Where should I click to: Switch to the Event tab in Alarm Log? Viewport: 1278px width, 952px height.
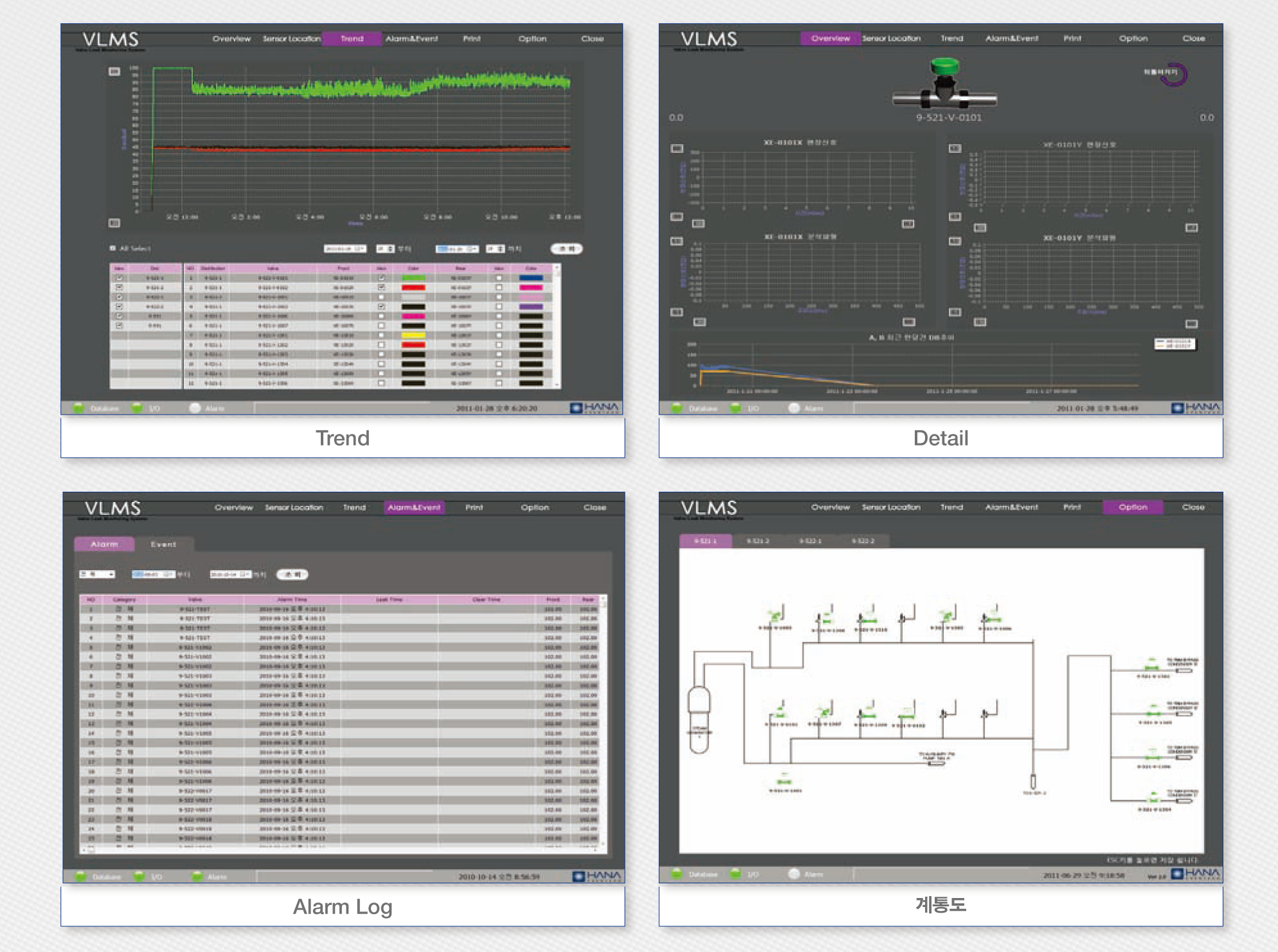click(x=163, y=544)
